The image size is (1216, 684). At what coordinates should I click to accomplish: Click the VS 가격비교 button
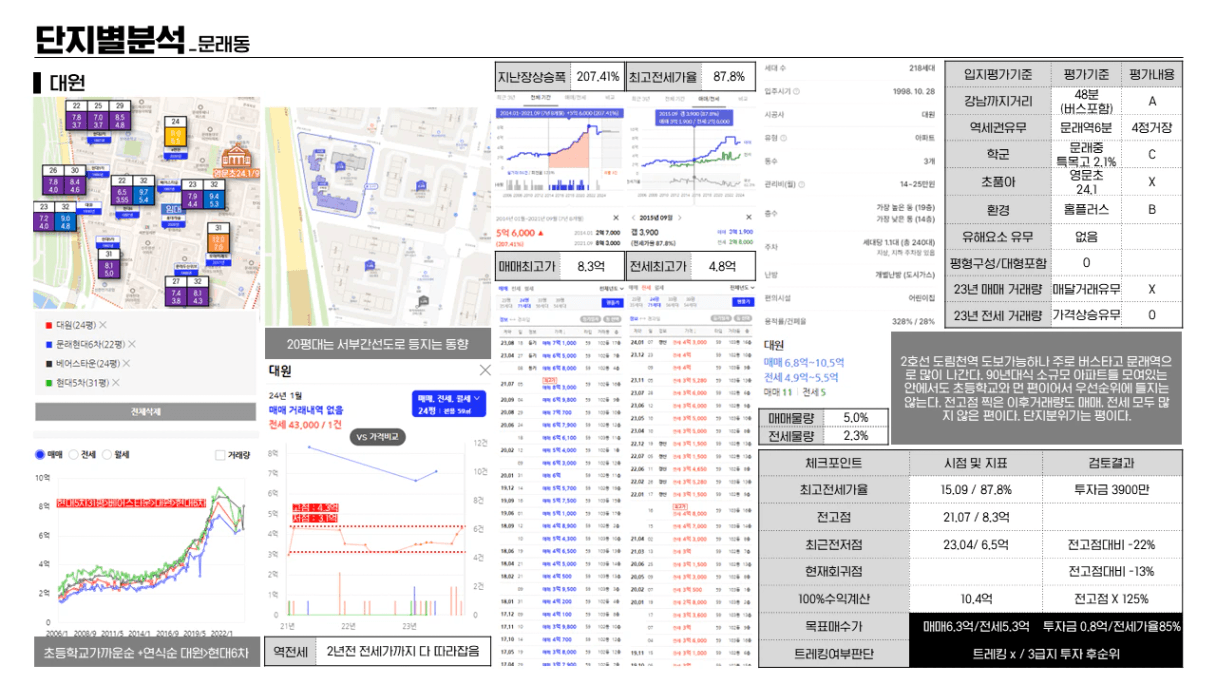(378, 438)
